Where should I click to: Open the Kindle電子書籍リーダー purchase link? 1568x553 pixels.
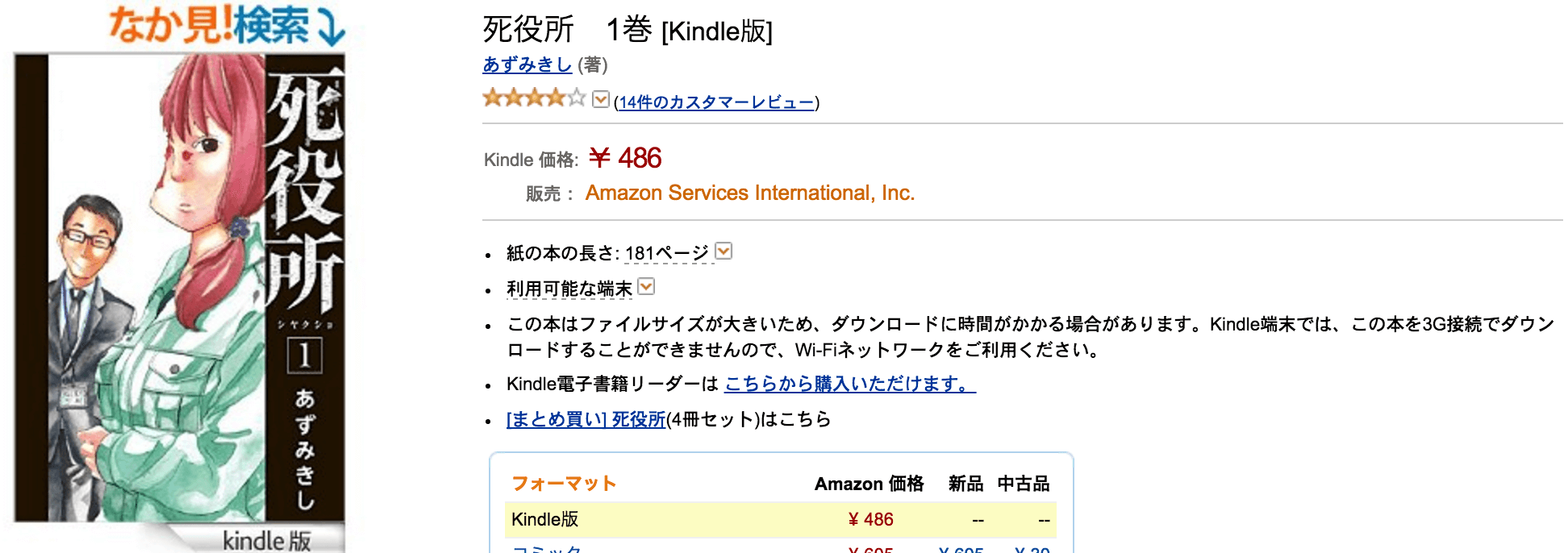click(x=849, y=385)
